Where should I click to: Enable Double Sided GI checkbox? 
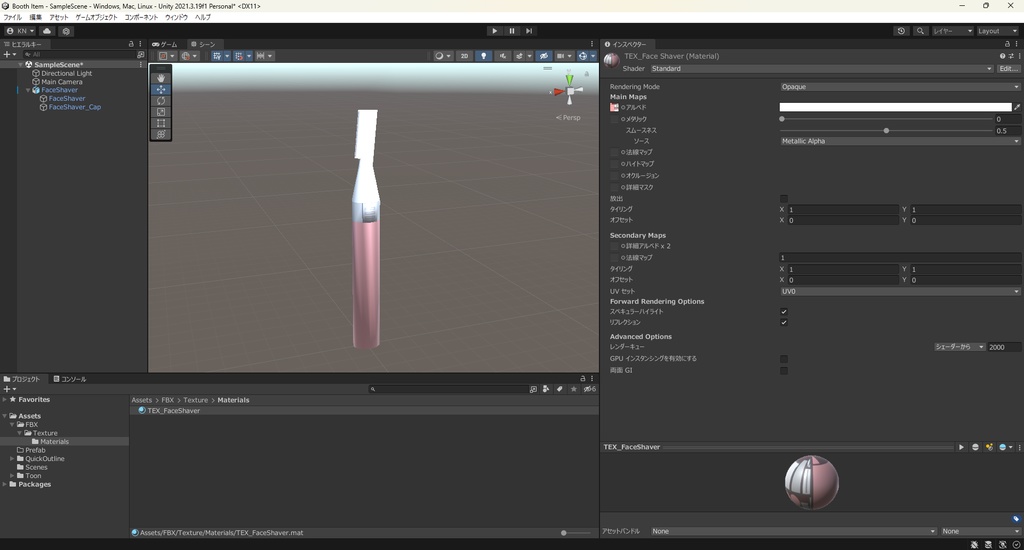(784, 370)
